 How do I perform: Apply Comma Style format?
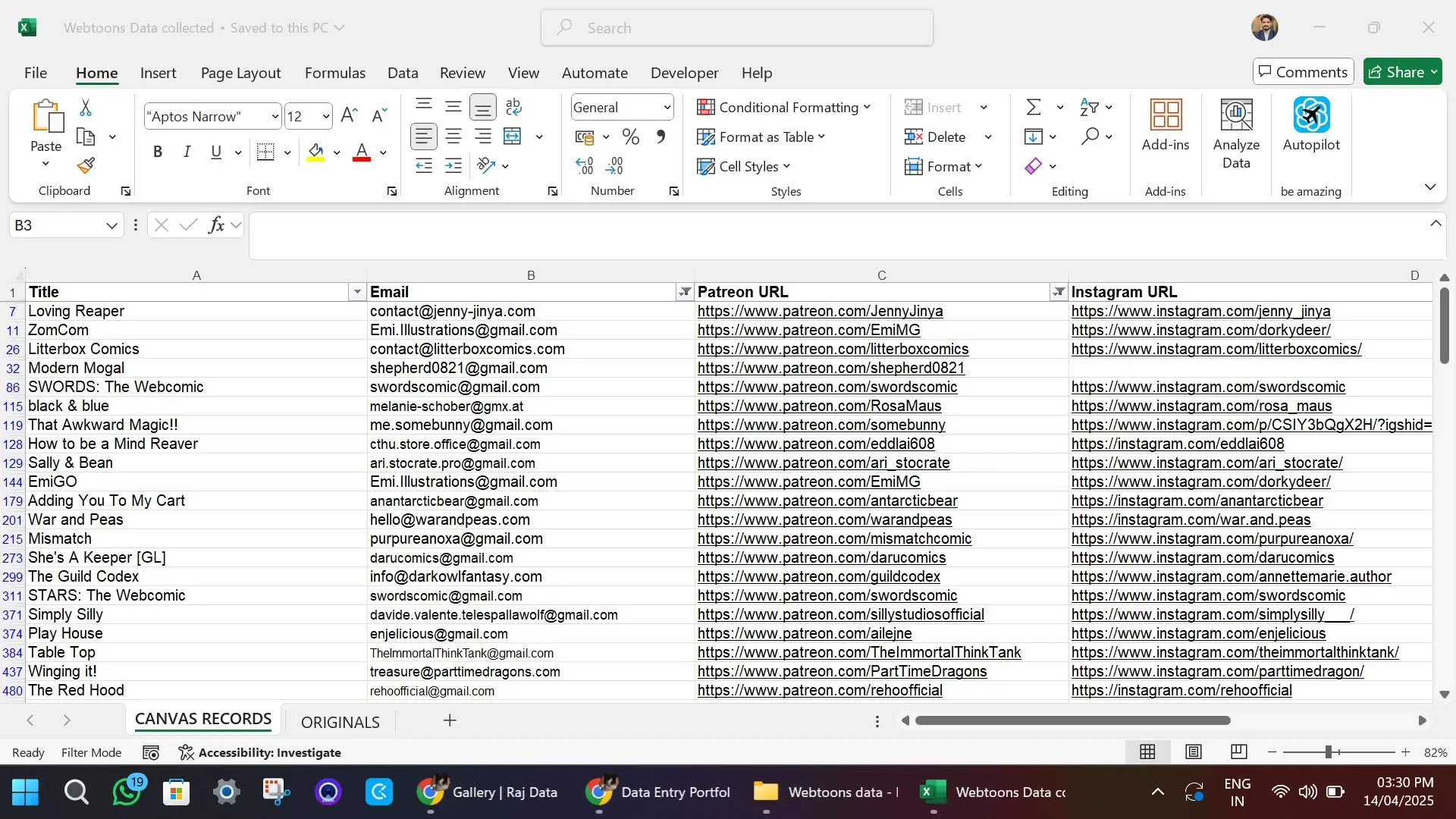[x=661, y=136]
